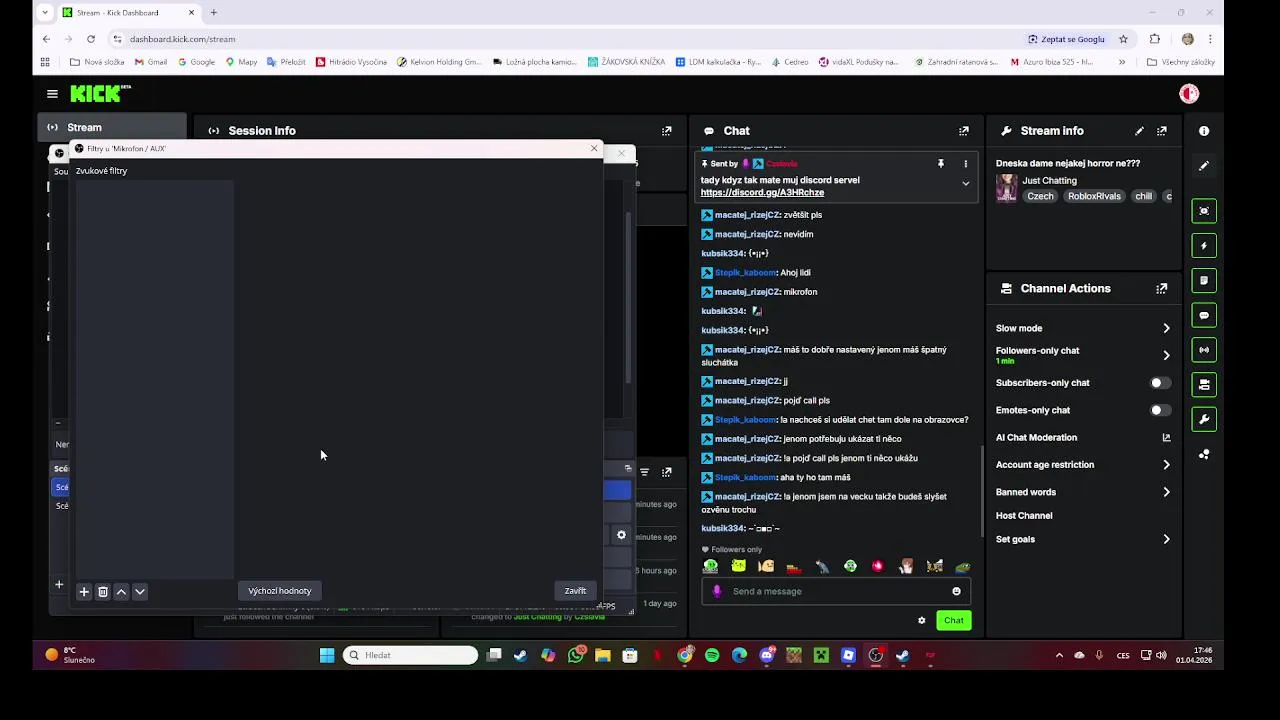Select the RobloxRivals stream tag
The width and height of the screenshot is (1280, 720).
click(1094, 196)
